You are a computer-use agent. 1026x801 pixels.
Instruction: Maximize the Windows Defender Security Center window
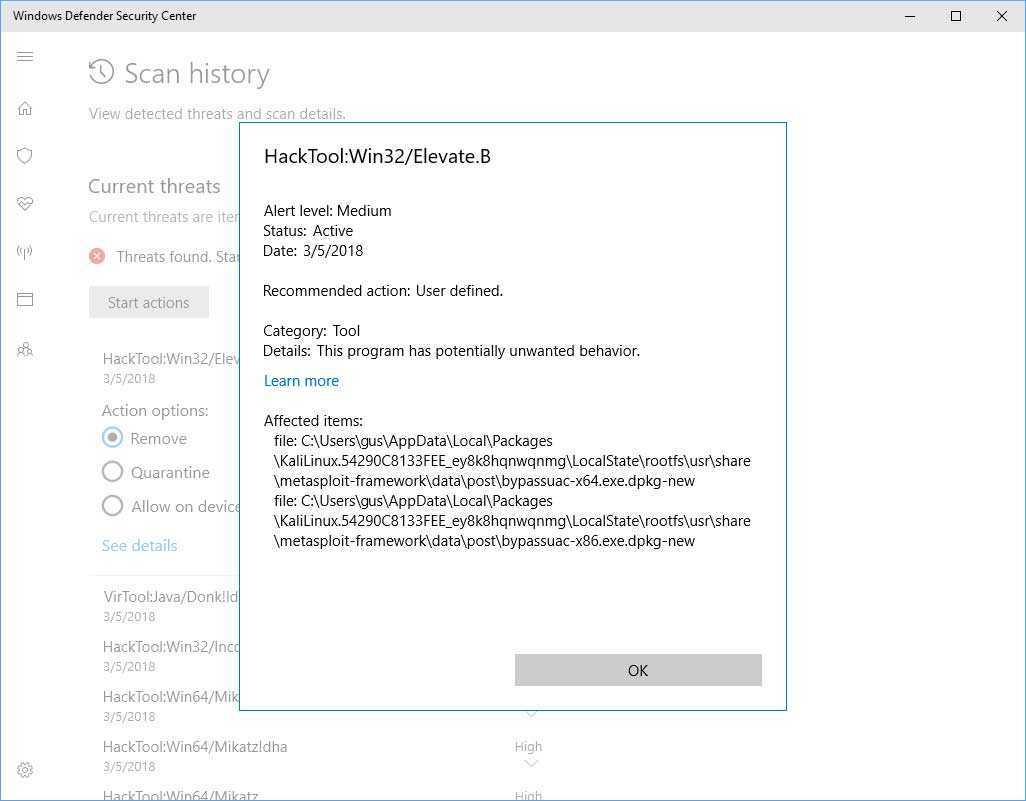coord(956,16)
